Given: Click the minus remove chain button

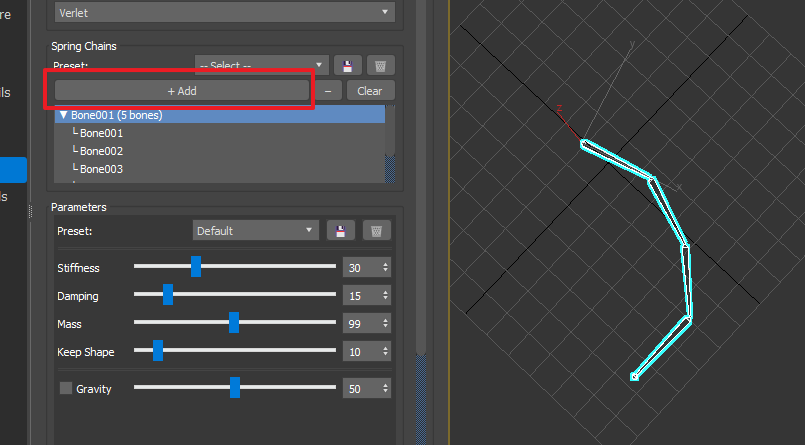Looking at the screenshot, I should click(328, 90).
